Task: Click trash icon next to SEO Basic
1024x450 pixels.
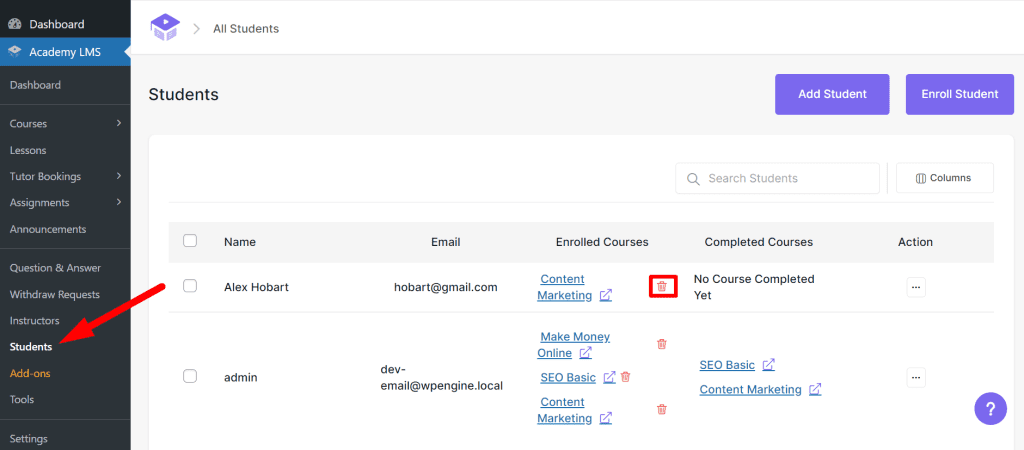Action: 626,377
